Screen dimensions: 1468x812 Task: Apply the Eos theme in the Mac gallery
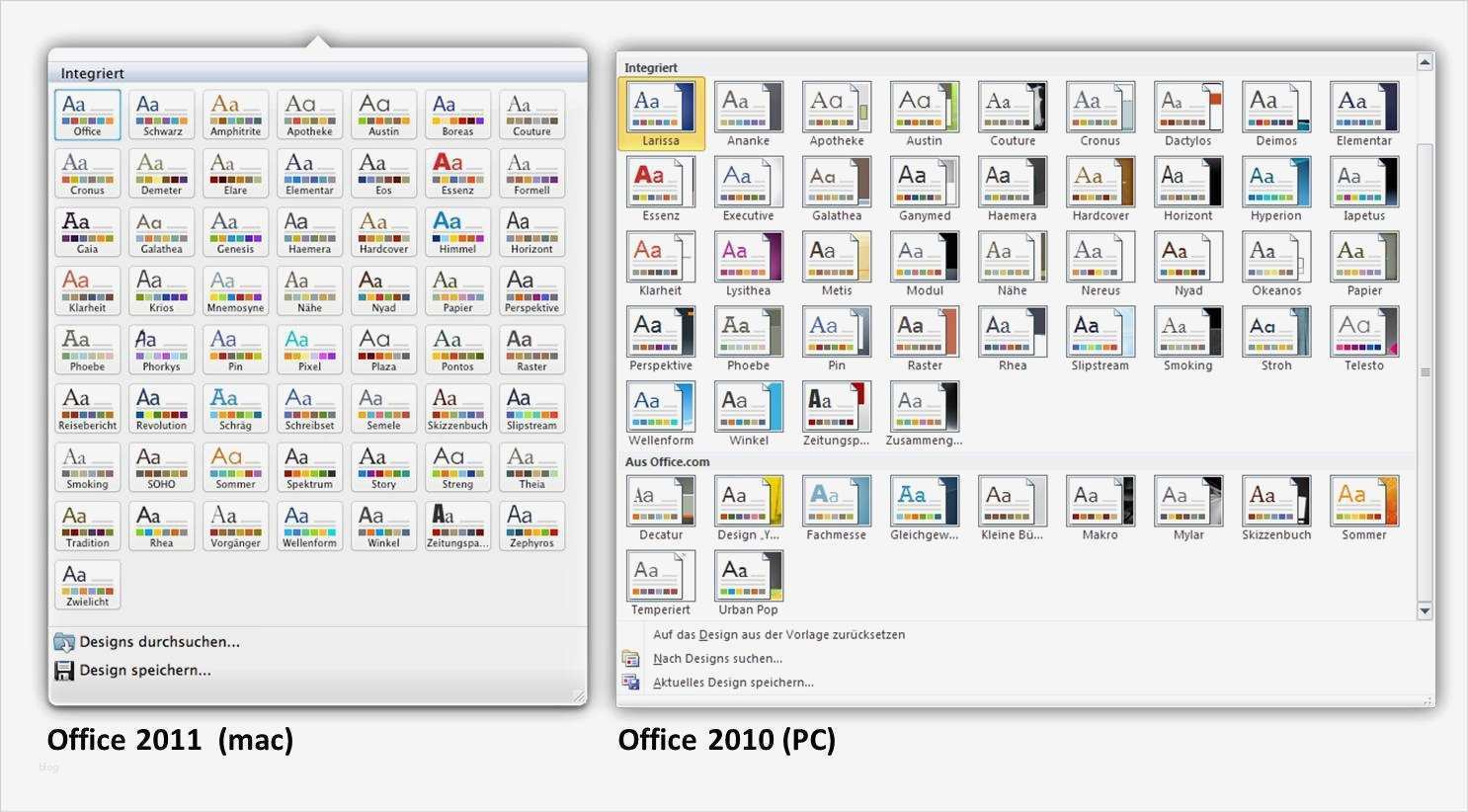click(x=384, y=174)
